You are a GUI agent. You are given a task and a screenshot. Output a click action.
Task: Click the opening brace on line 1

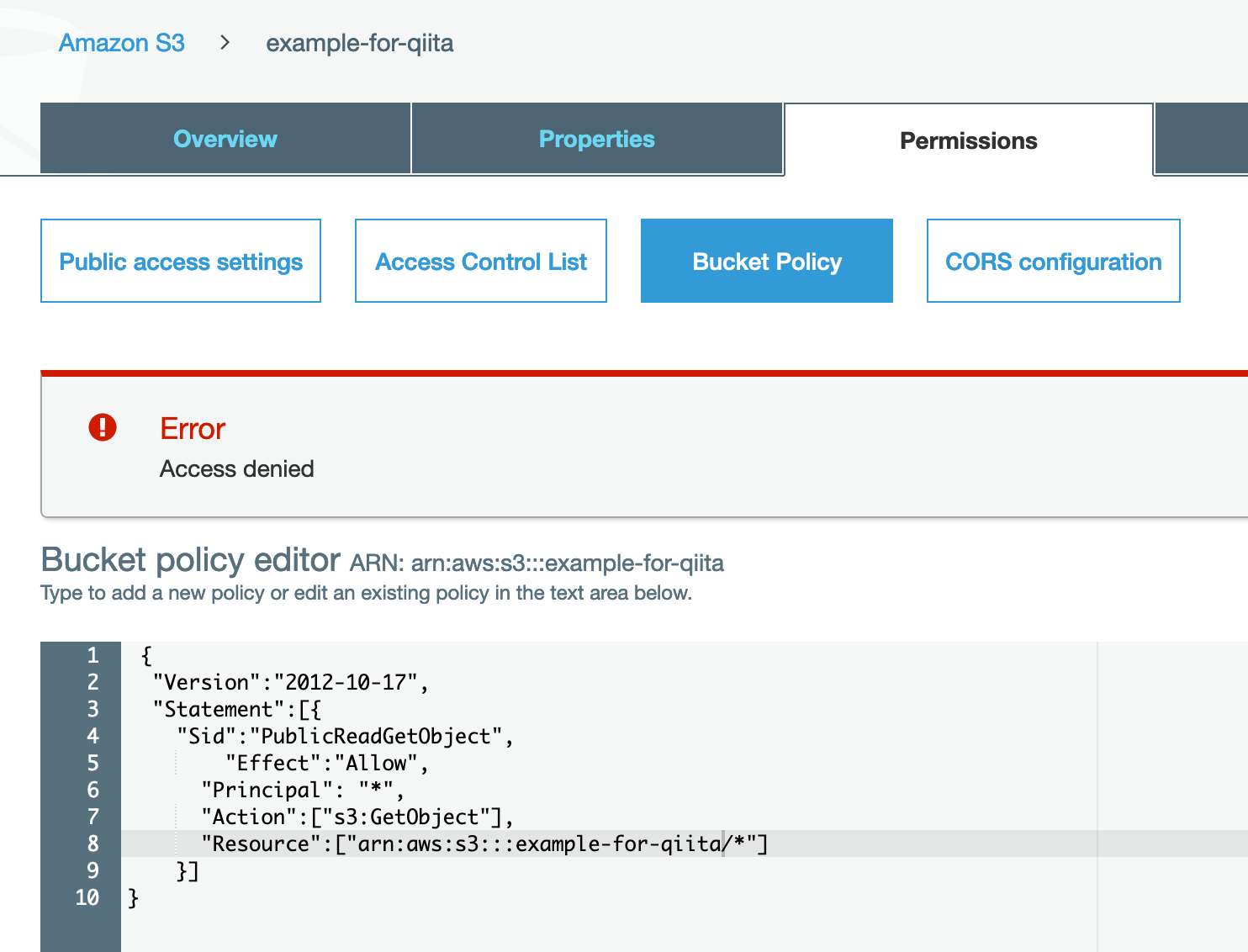tap(146, 655)
